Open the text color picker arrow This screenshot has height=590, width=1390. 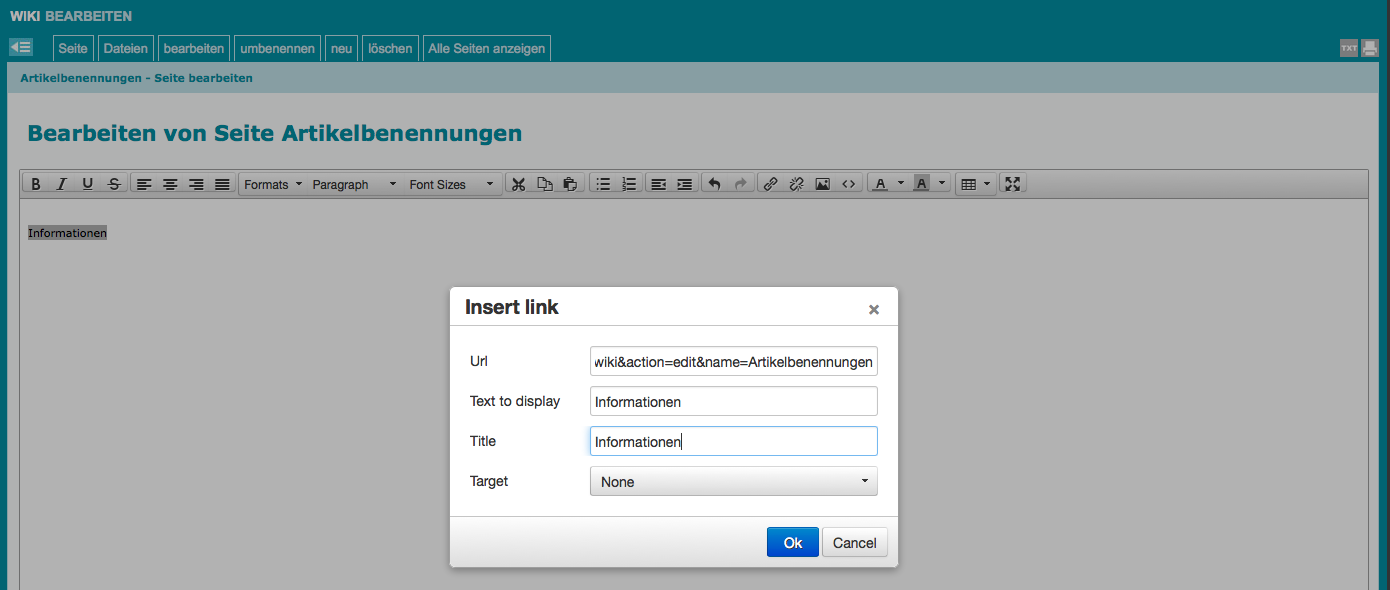click(900, 184)
